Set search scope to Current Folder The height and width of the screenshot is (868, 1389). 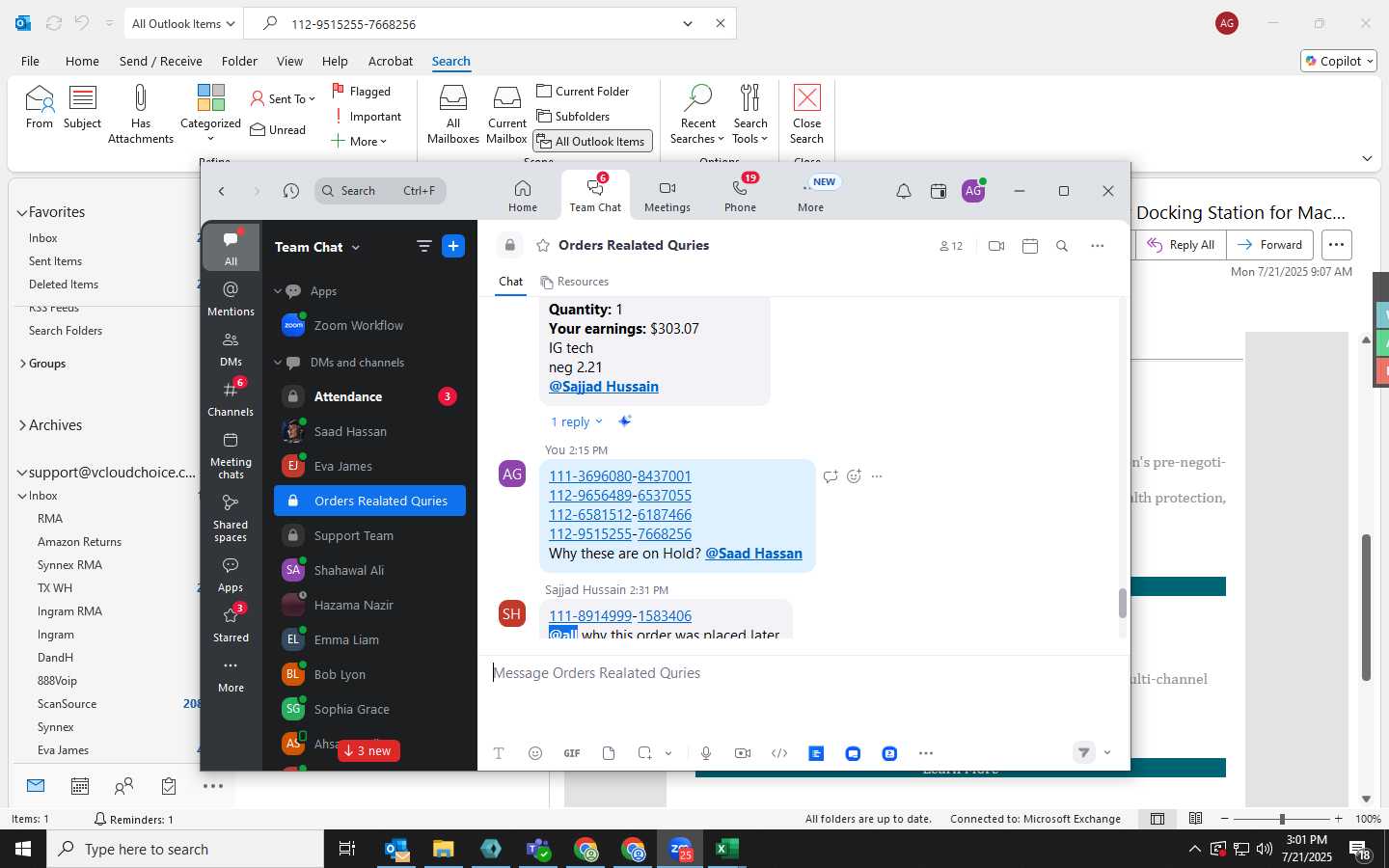click(583, 92)
